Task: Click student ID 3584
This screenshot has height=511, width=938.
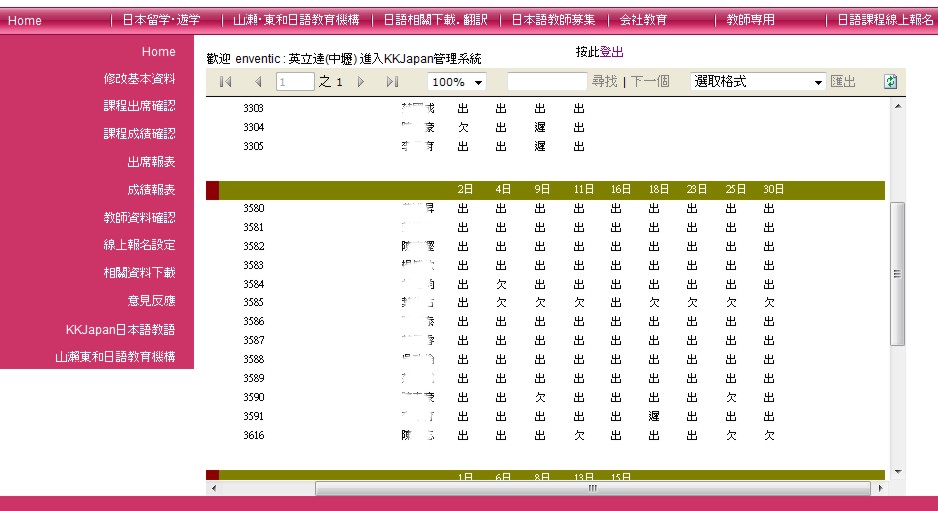Action: pyautogui.click(x=254, y=284)
